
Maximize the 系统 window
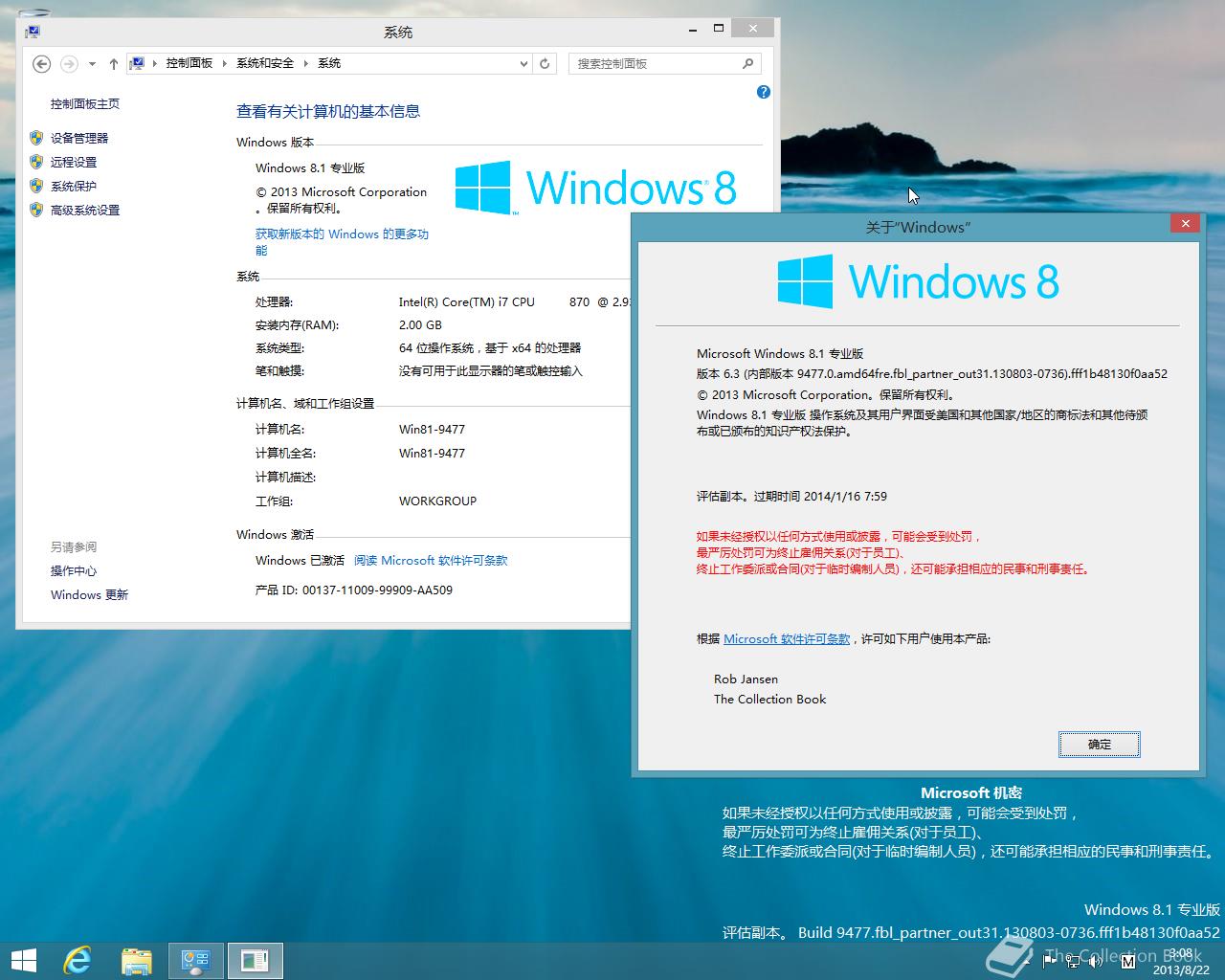pos(719,30)
